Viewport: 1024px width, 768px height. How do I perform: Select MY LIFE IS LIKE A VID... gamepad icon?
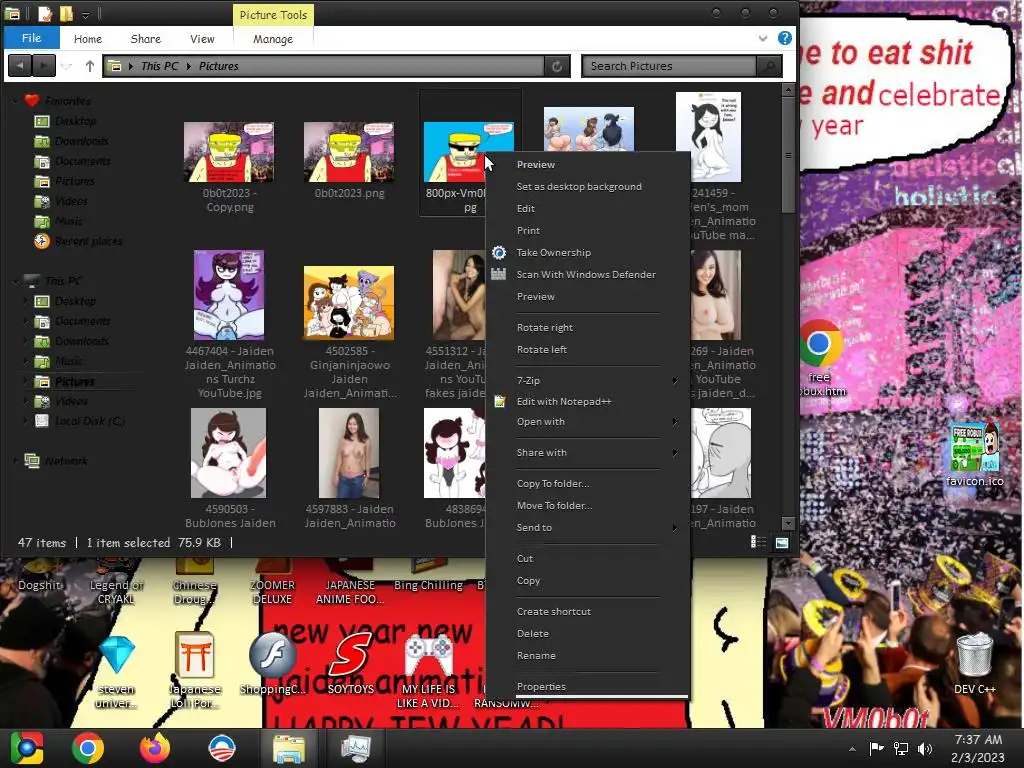pos(428,669)
